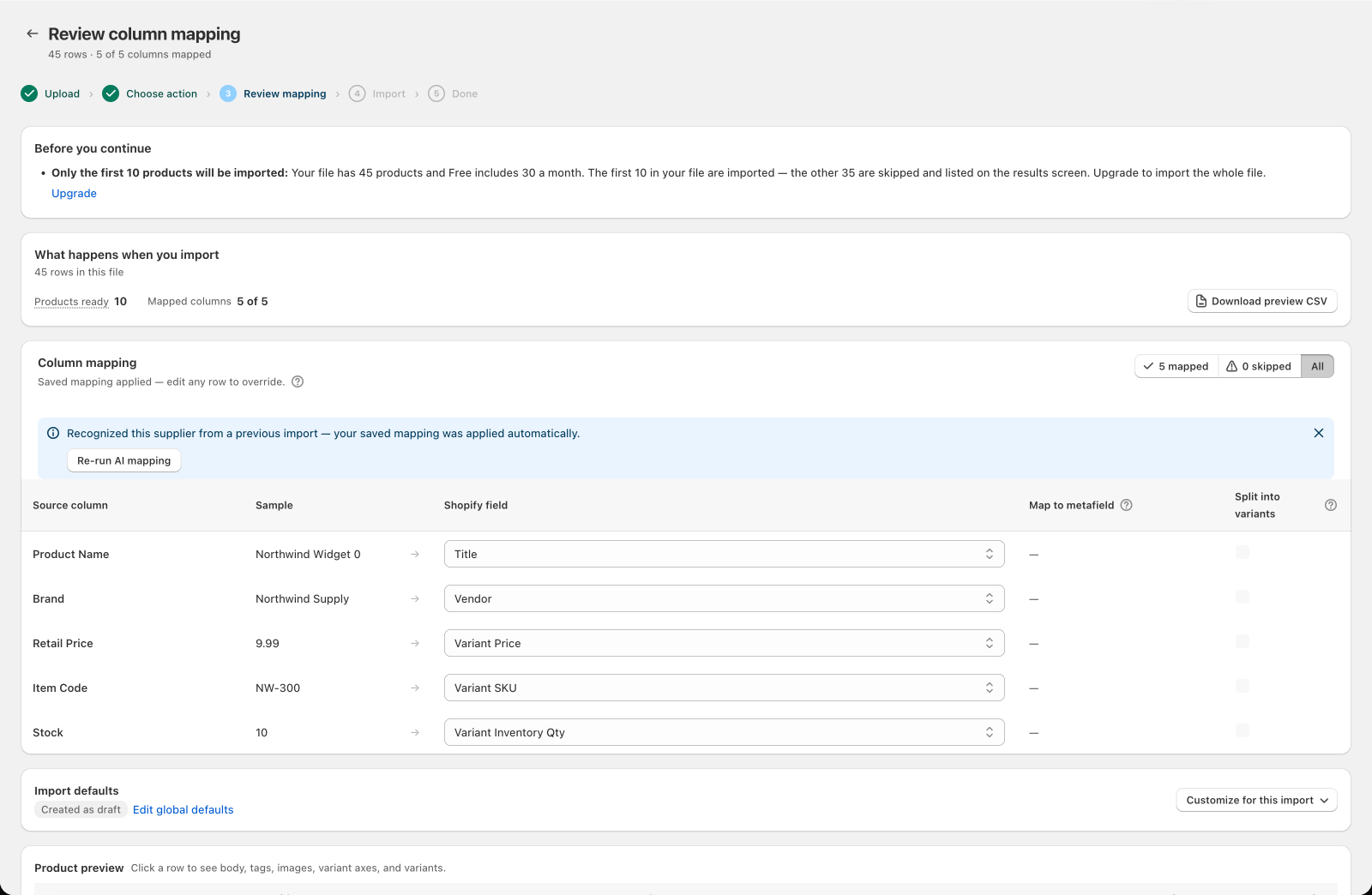Open the Variant SKU field dropdown
This screenshot has width=1372, height=895.
pyautogui.click(x=724, y=688)
